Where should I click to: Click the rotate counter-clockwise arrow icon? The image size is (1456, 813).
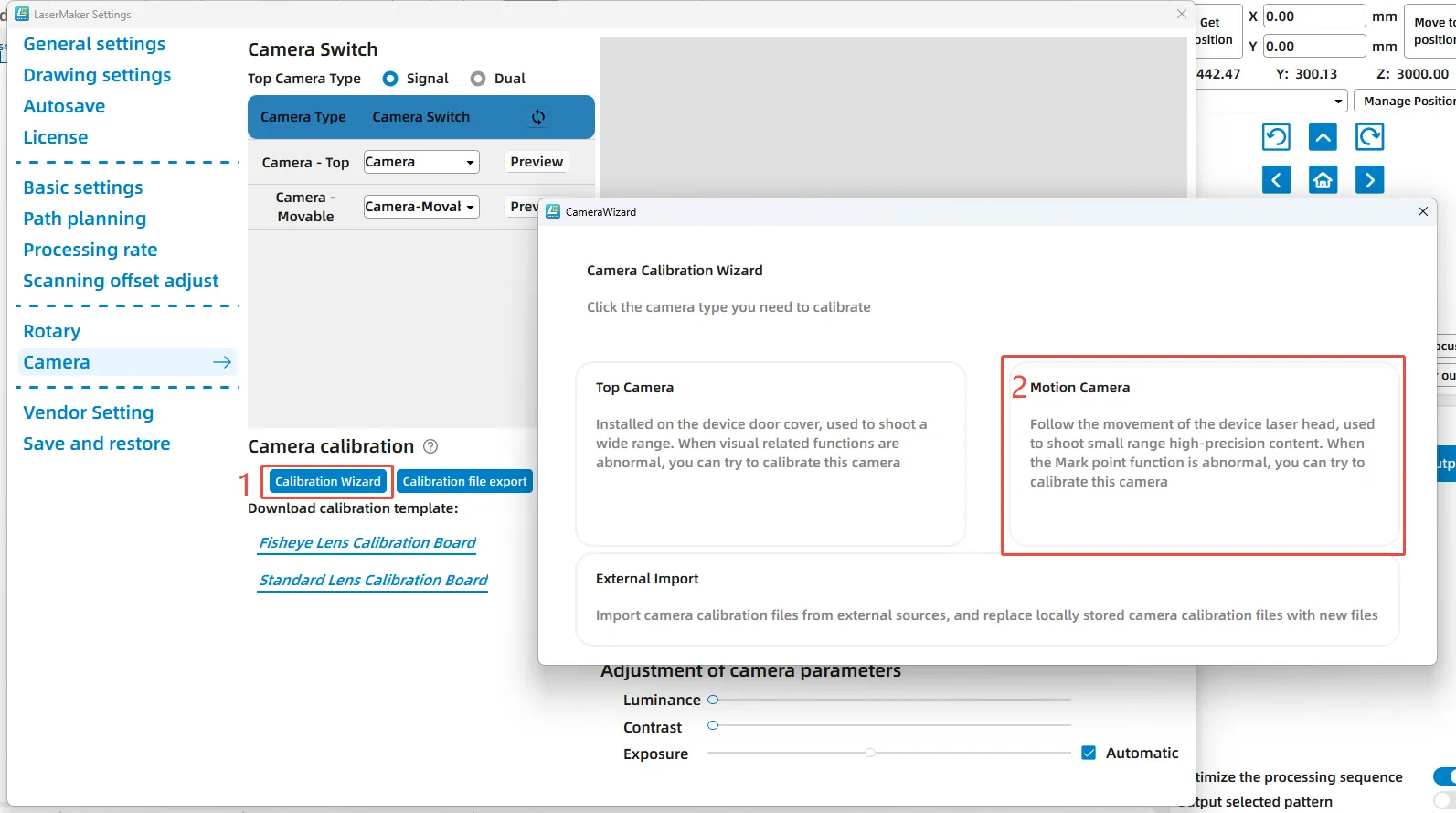click(1276, 137)
